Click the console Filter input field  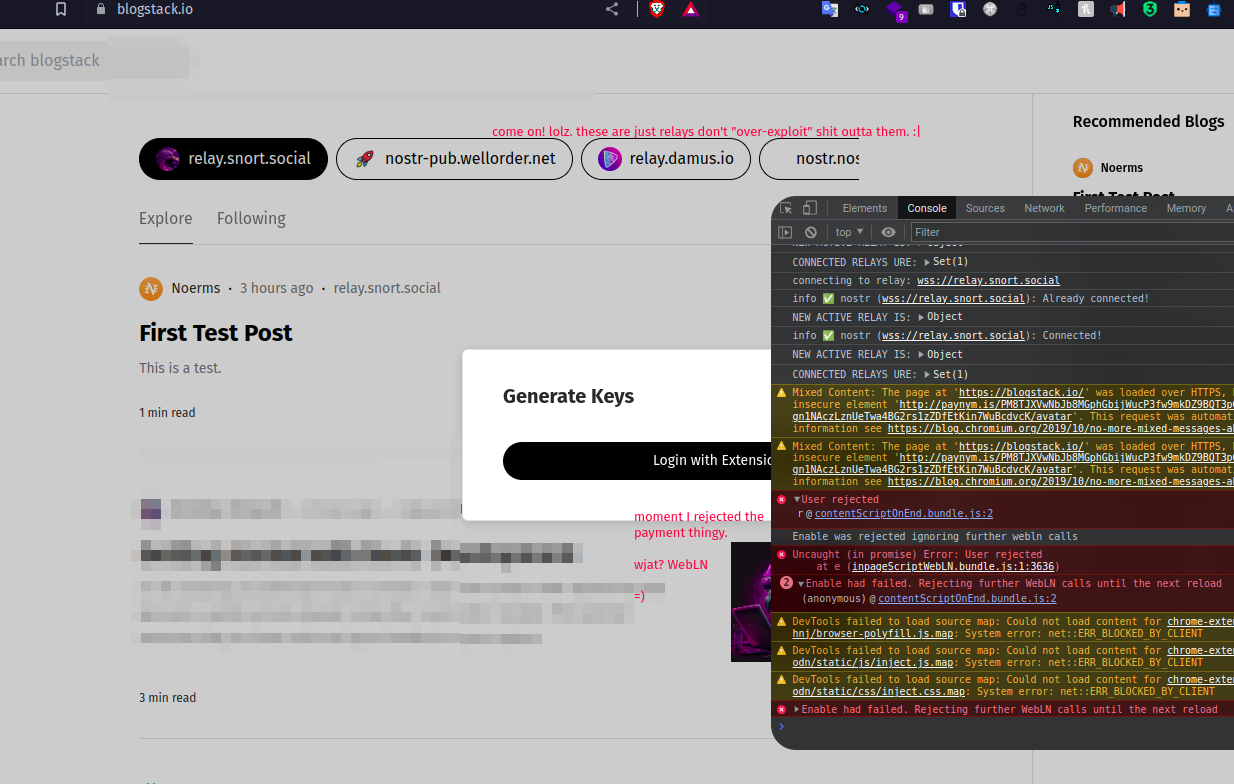click(x=1070, y=232)
